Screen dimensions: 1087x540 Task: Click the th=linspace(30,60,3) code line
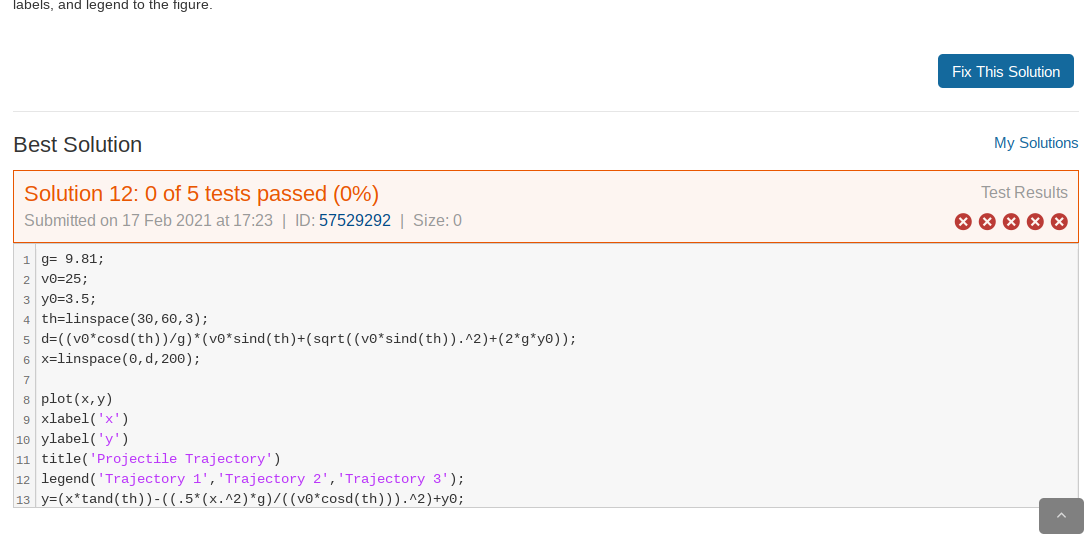point(124,319)
